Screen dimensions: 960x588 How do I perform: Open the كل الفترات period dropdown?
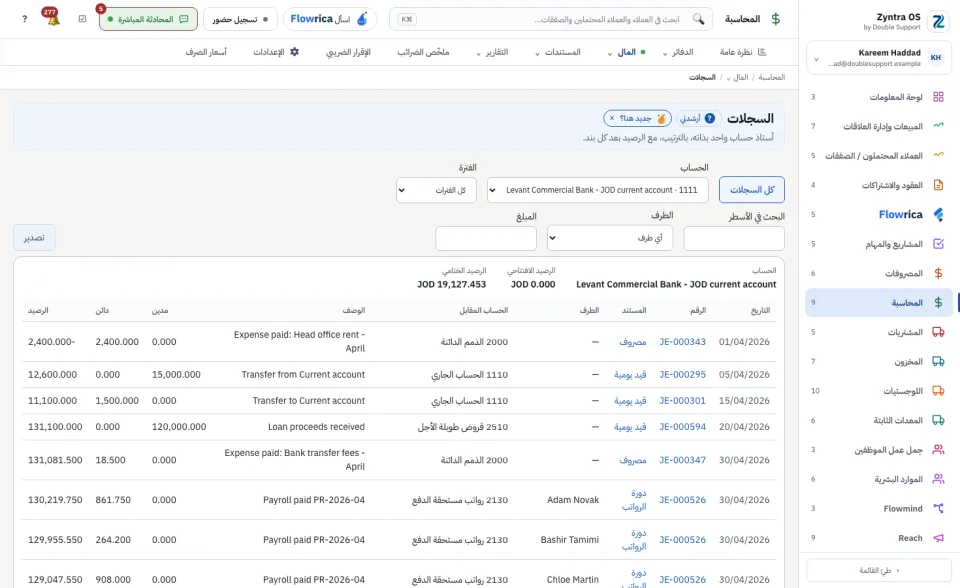click(436, 190)
